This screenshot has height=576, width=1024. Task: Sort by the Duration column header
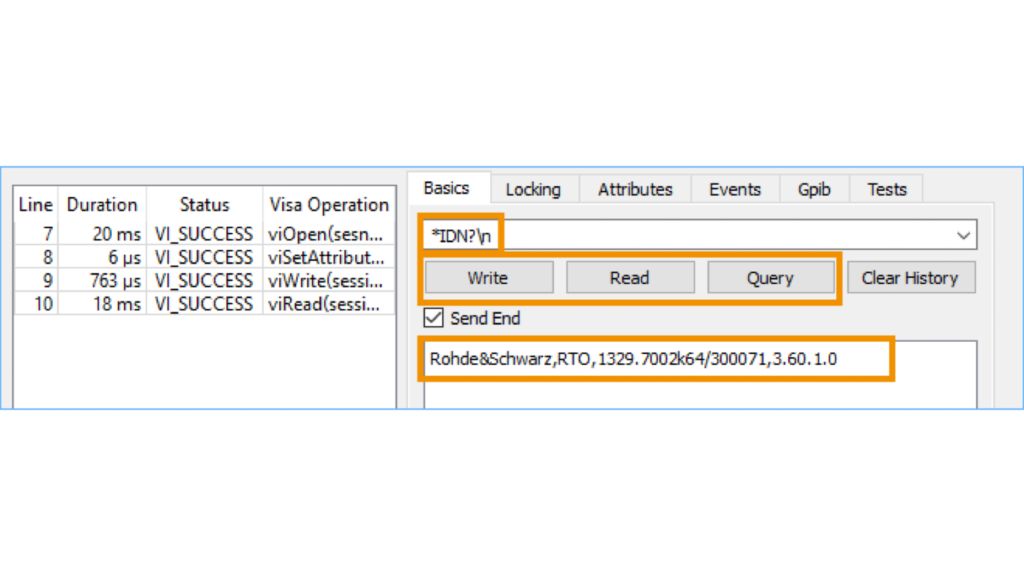[102, 204]
